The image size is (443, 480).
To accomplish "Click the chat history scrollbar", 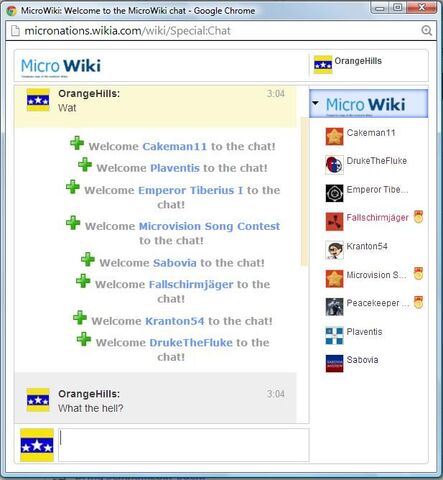I will tap(304, 191).
